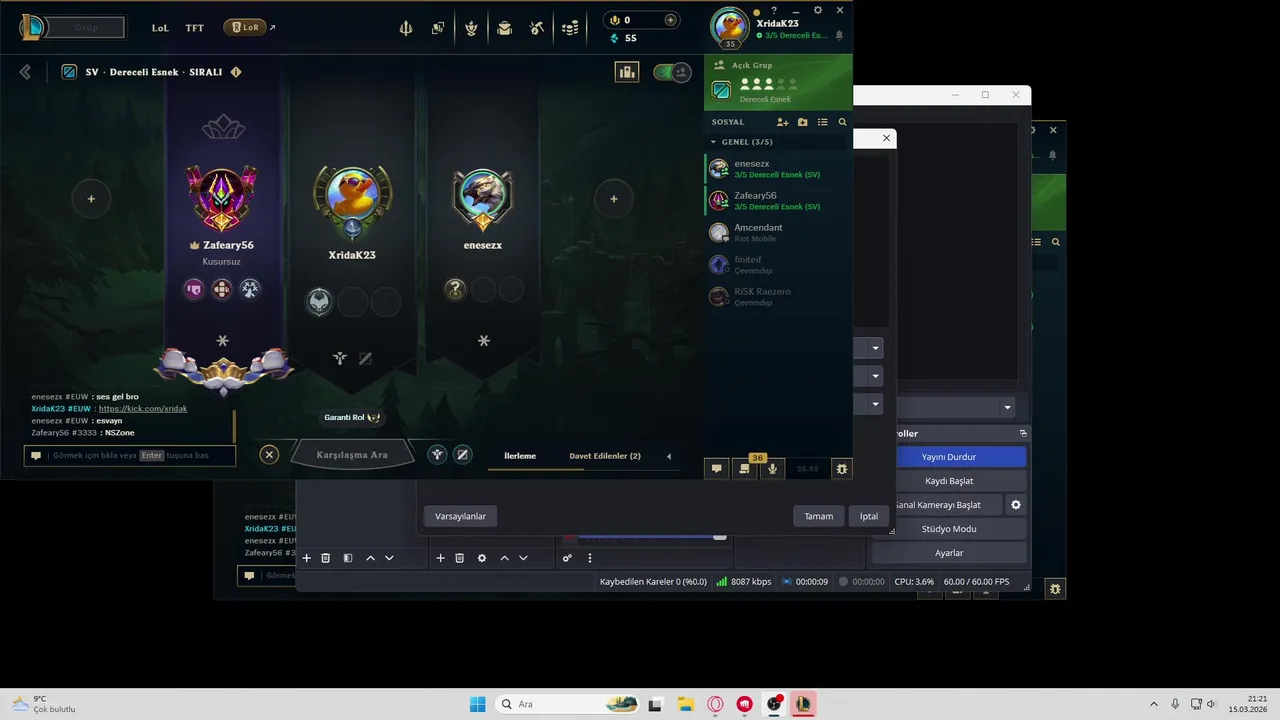Invite player to the left empty slot
The height and width of the screenshot is (720, 1280).
coord(91,198)
